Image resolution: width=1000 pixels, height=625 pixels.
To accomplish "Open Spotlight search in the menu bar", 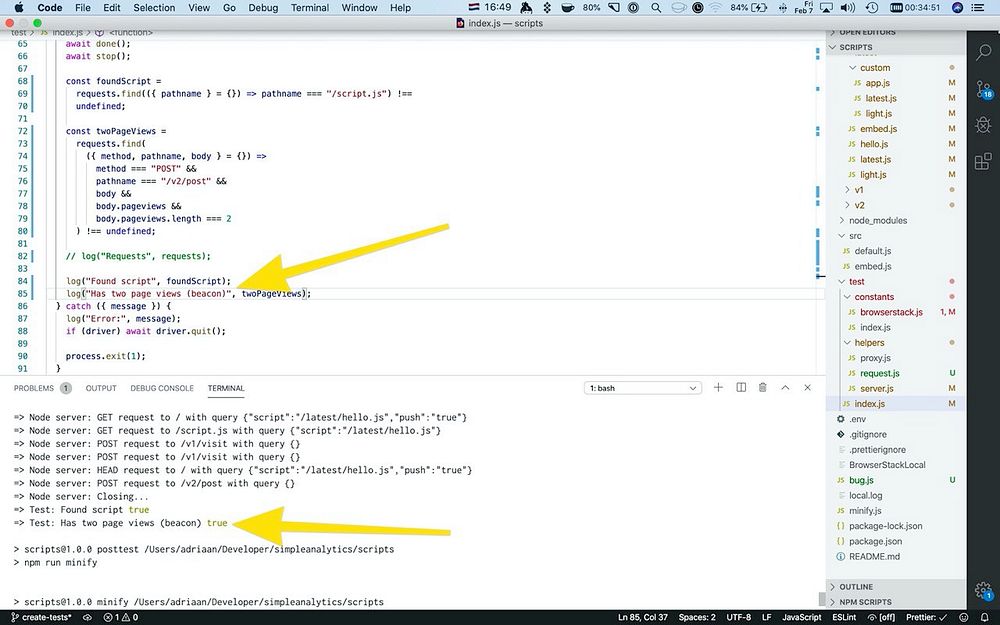I will (656, 8).
